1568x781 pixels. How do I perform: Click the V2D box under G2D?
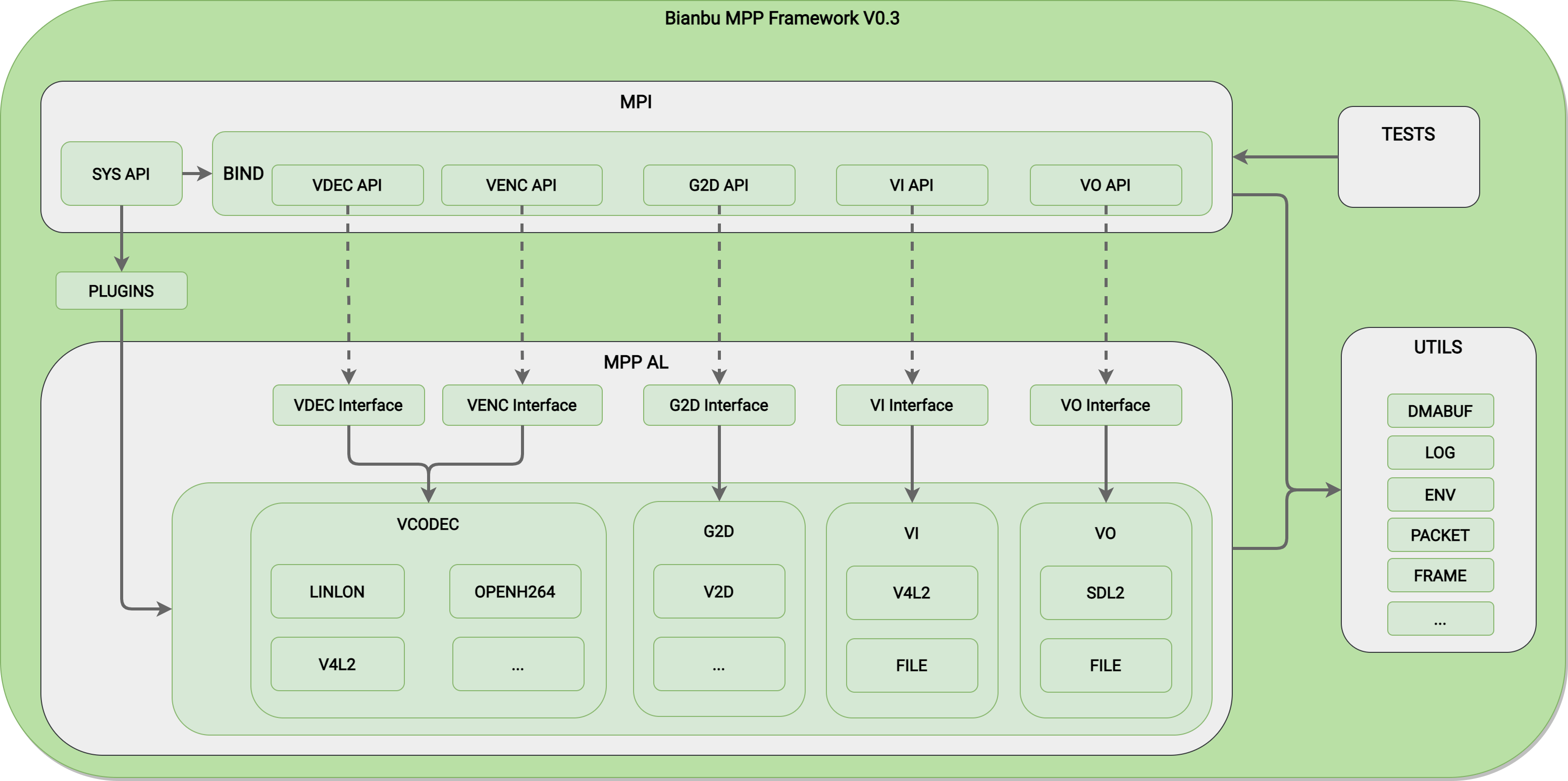pos(718,591)
